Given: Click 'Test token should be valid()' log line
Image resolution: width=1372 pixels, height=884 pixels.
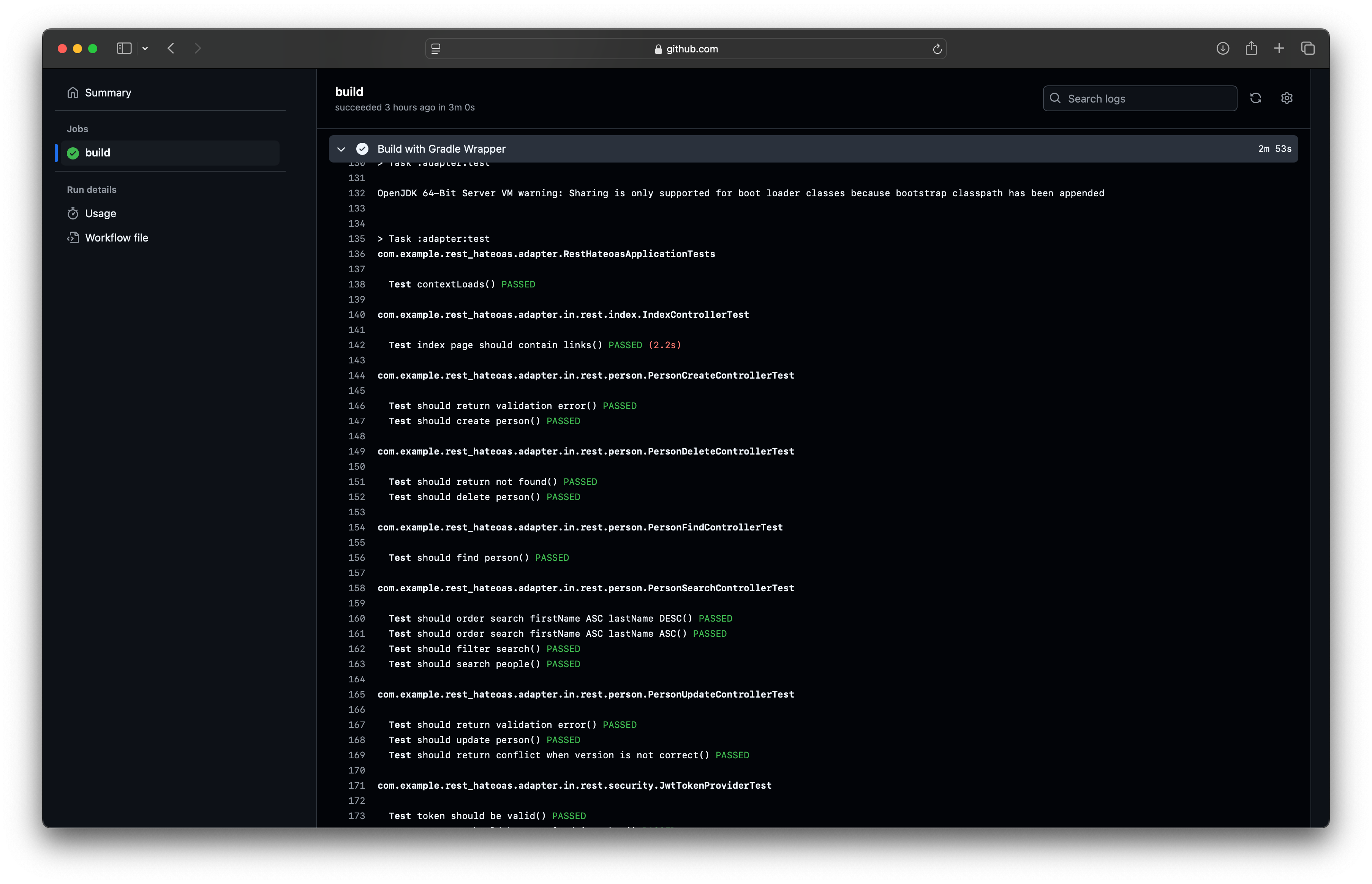Looking at the screenshot, I should click(x=487, y=816).
